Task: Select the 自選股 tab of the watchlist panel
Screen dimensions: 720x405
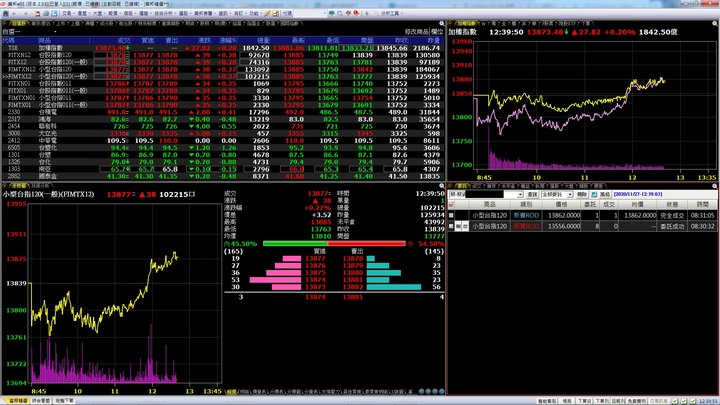Action: (x=19, y=23)
